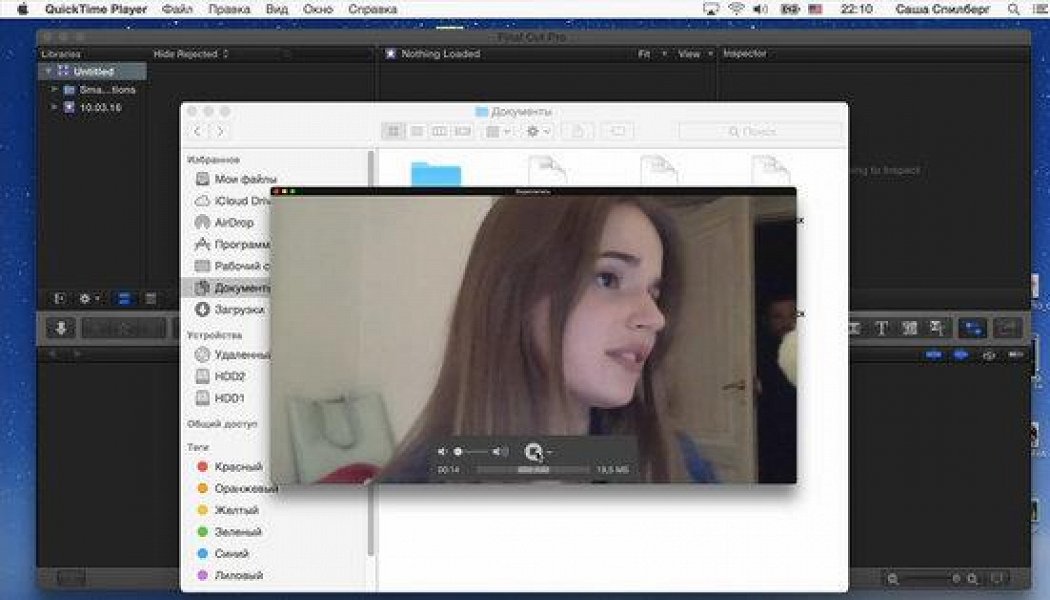Click the stop recording button in QuickTime controls
Screen dimensions: 1050x600
click(533, 453)
